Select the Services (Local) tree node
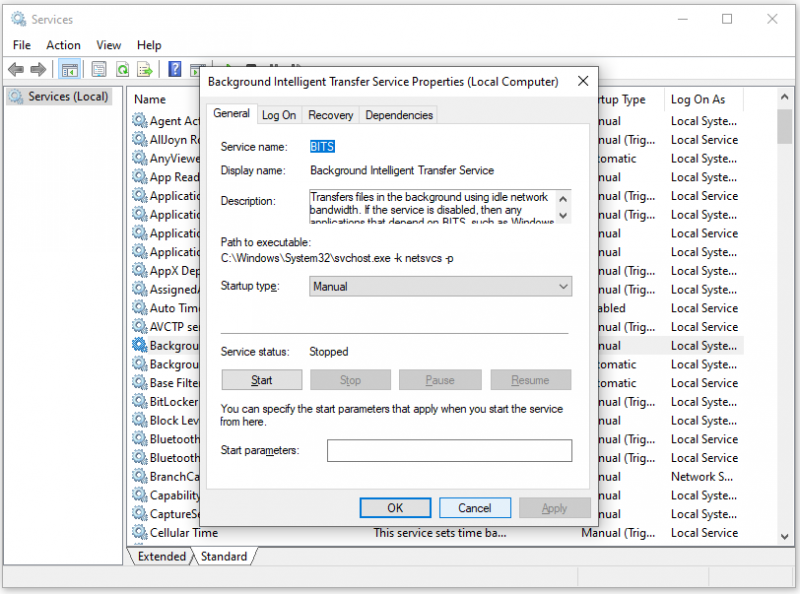 click(x=68, y=96)
